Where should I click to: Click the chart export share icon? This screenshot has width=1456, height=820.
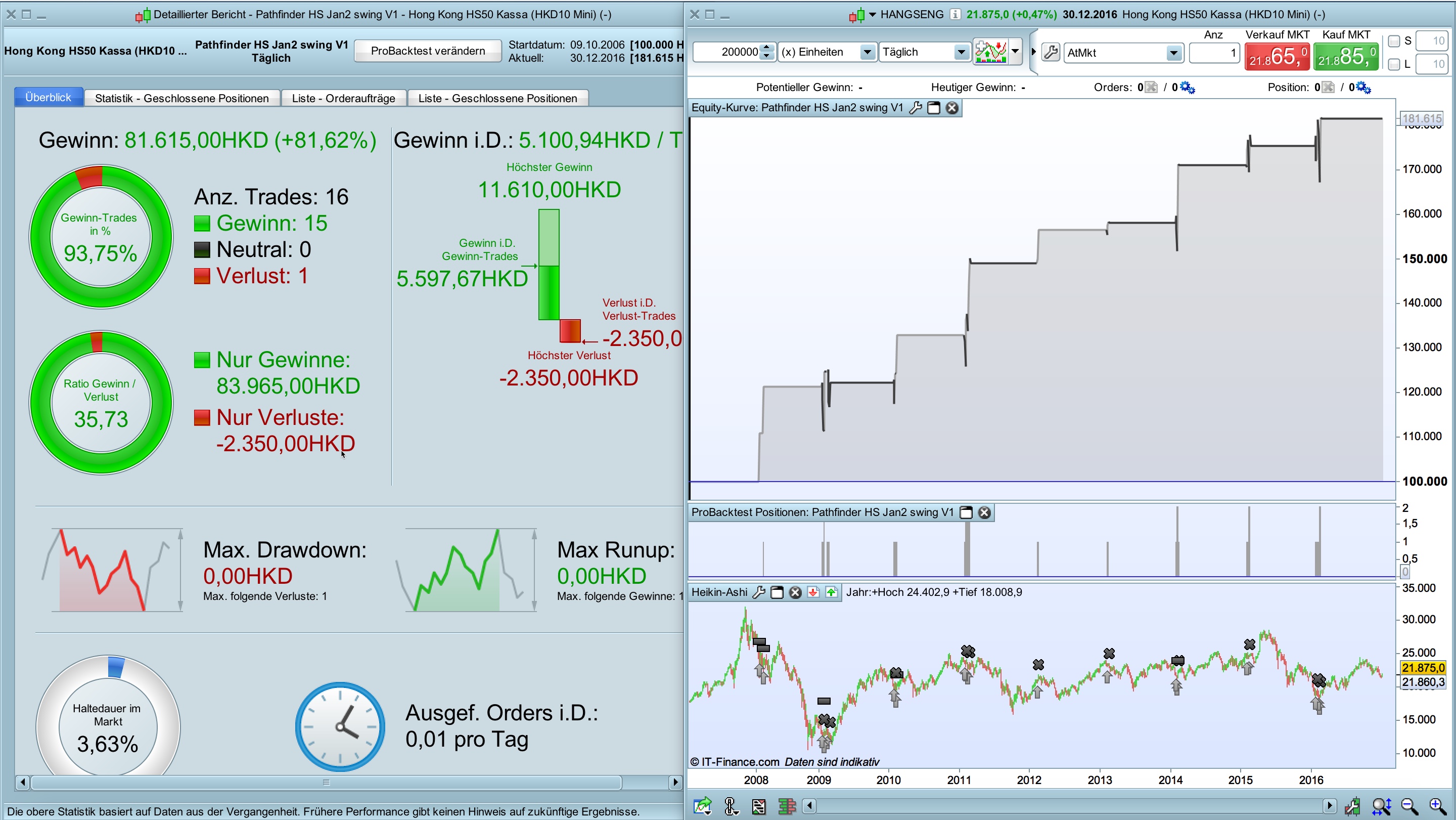pyautogui.click(x=703, y=806)
